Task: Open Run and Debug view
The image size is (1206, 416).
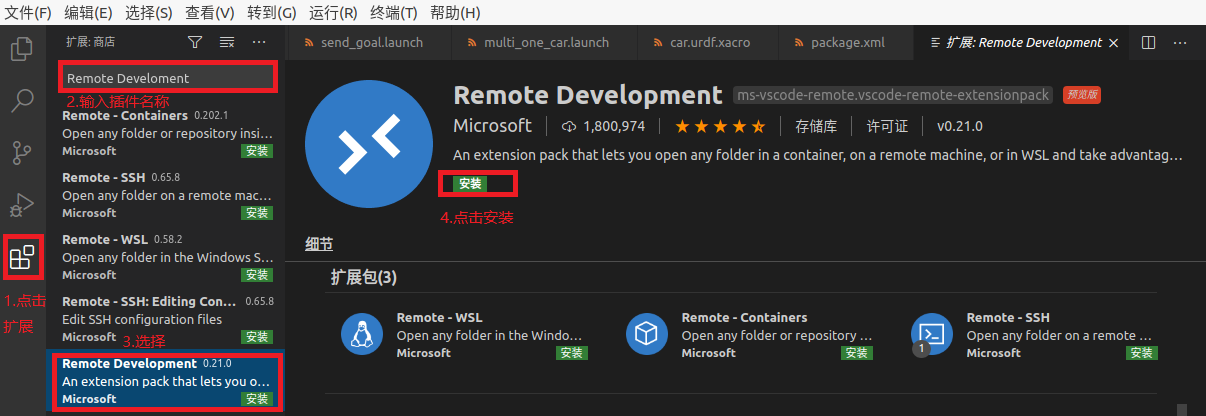Action: coord(22,205)
